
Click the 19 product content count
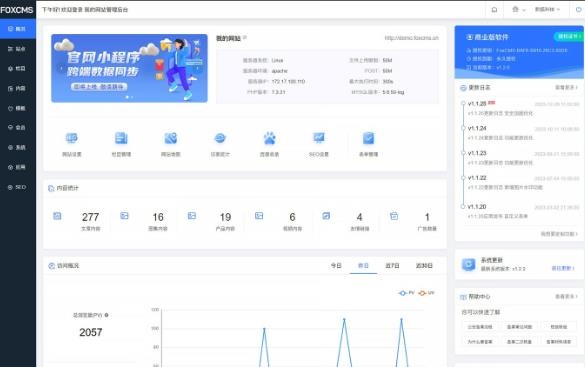(x=225, y=217)
